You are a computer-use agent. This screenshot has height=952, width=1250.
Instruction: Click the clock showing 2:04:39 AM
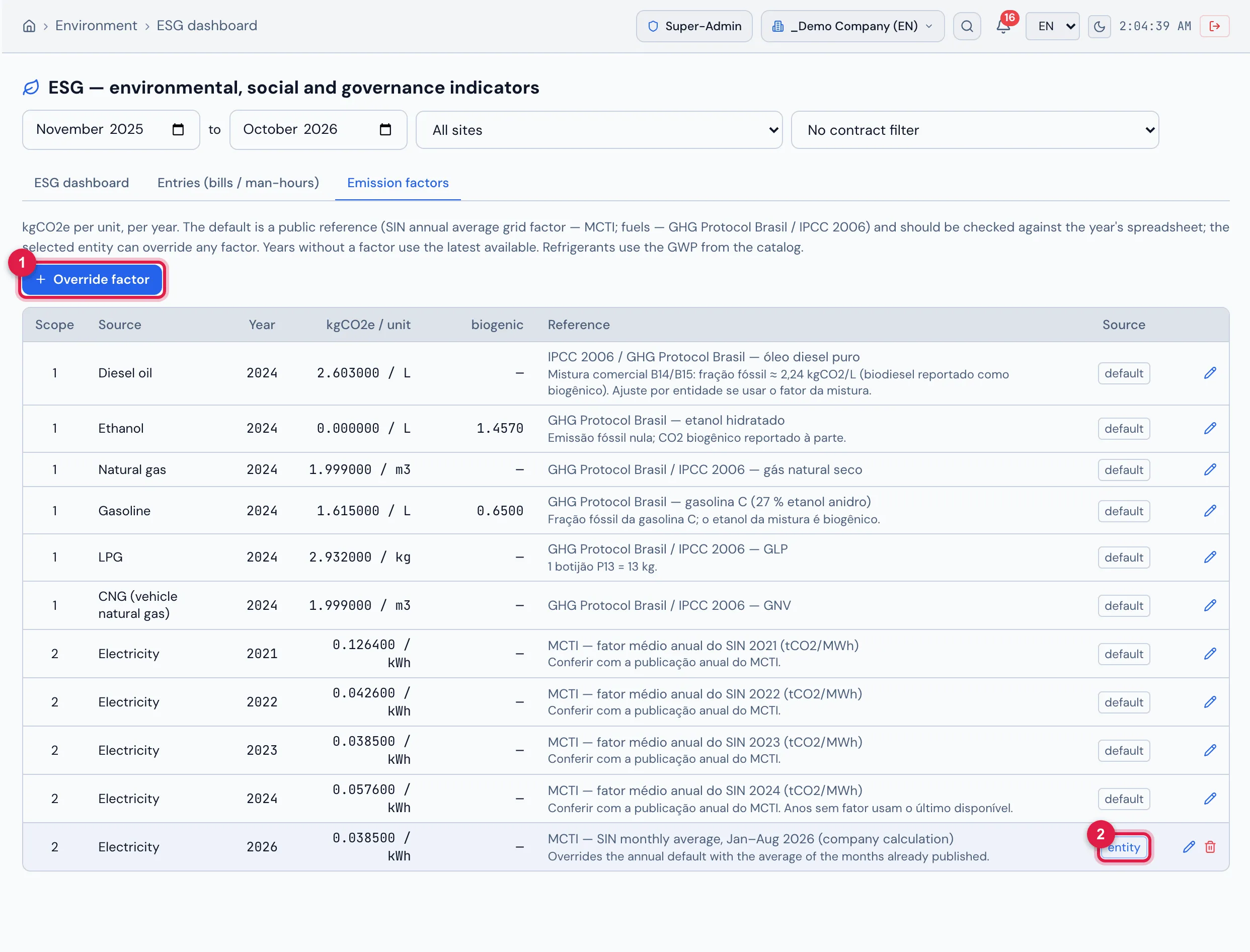(1155, 26)
